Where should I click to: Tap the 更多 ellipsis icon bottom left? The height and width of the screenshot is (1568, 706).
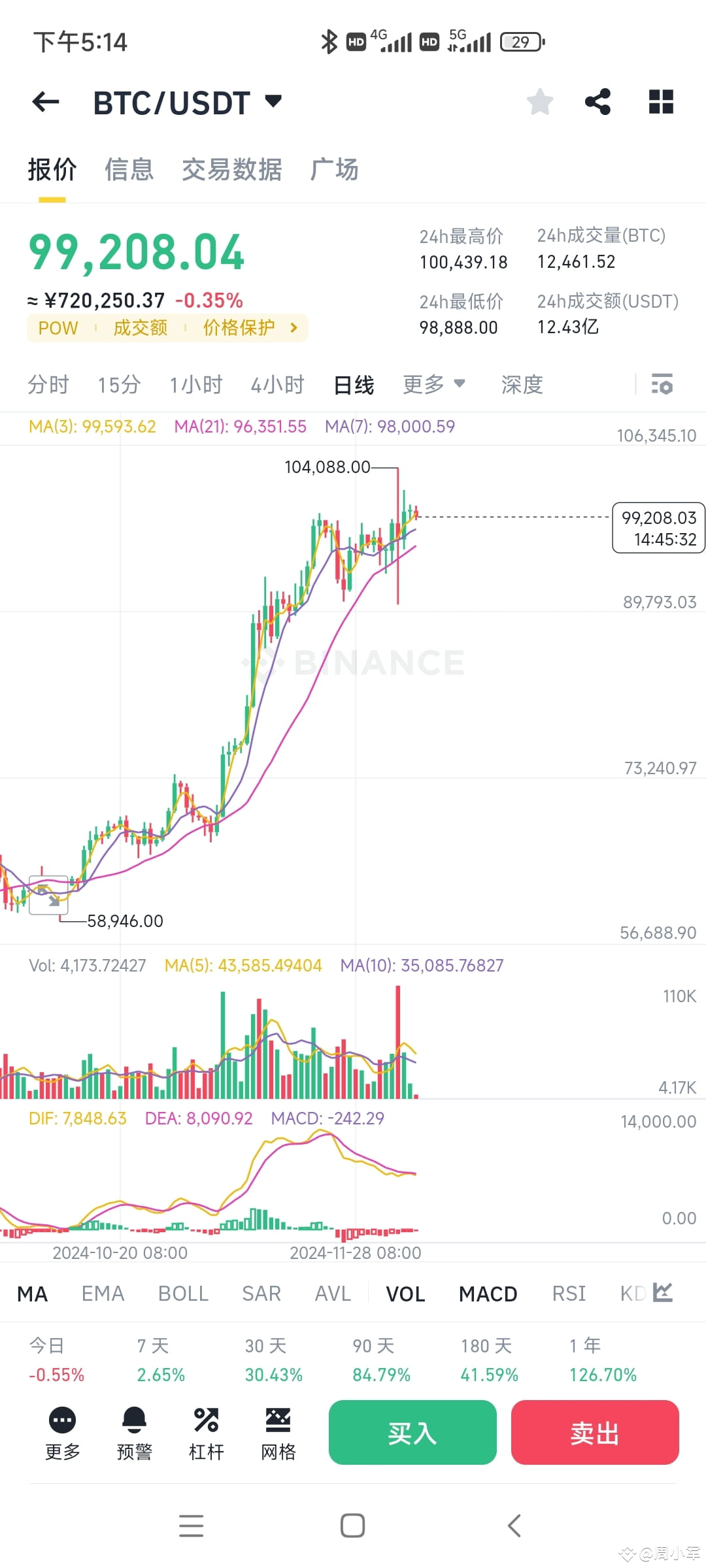coord(62,1433)
